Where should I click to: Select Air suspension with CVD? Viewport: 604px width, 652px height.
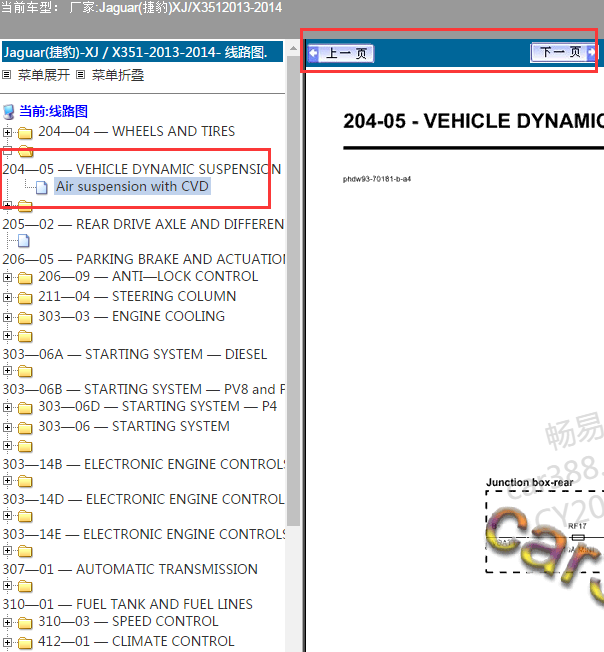pos(132,186)
